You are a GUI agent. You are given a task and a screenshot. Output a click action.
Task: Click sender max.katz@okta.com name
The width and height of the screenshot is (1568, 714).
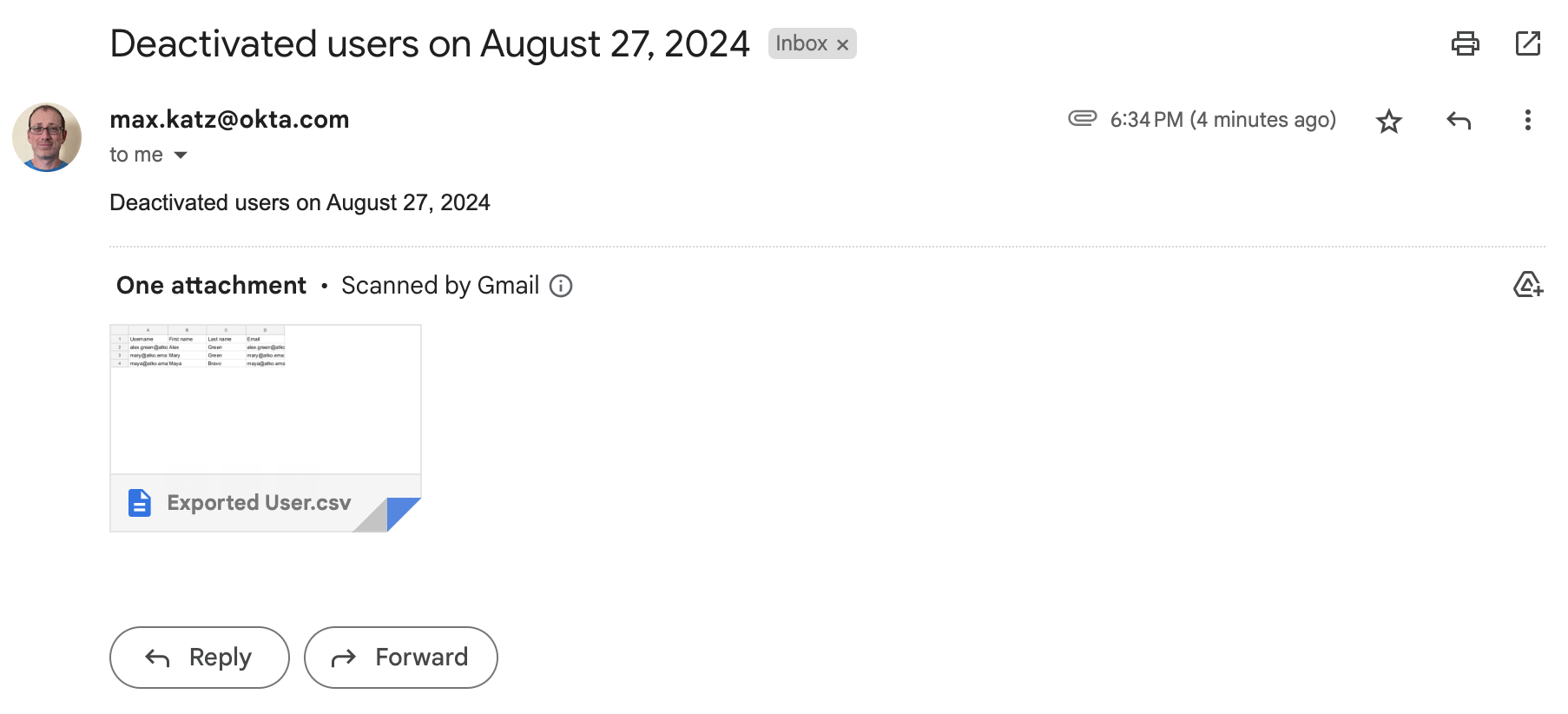click(x=229, y=120)
